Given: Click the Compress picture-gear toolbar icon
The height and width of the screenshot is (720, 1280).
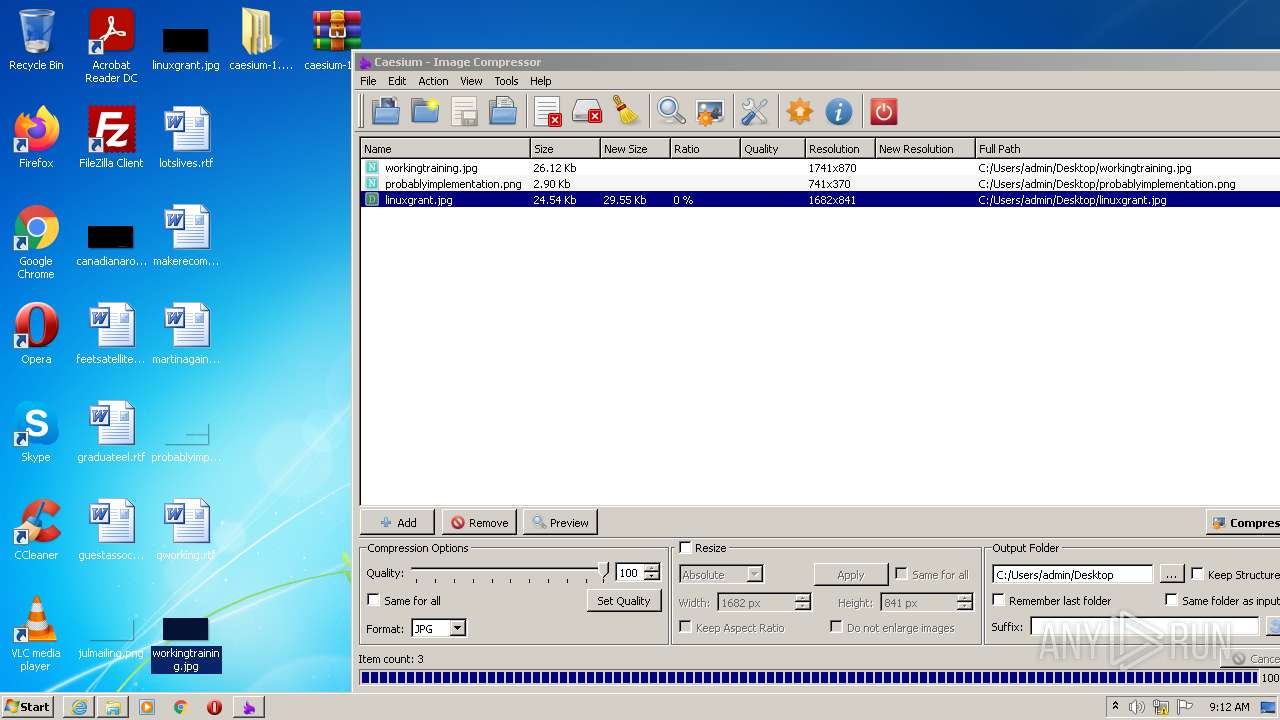Looking at the screenshot, I should 710,111.
